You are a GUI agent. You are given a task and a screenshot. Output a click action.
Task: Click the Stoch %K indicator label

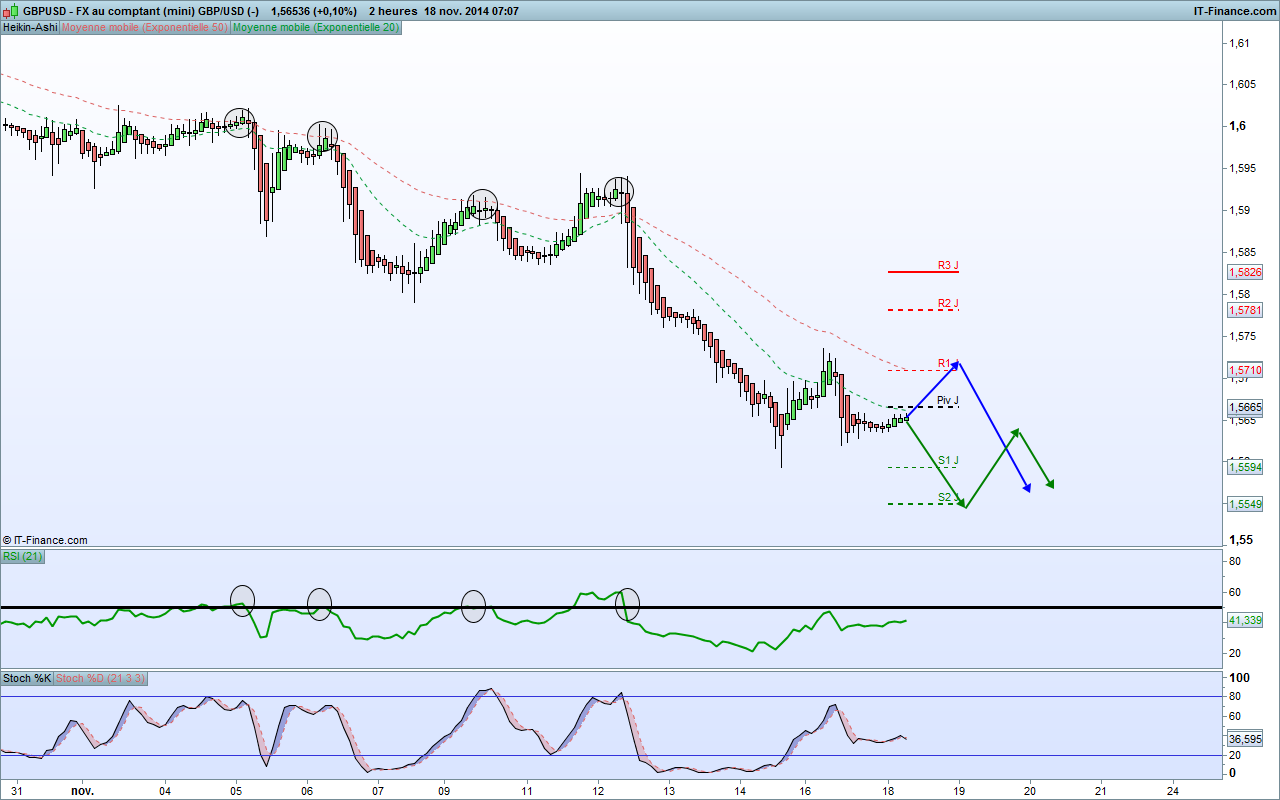(x=27, y=678)
